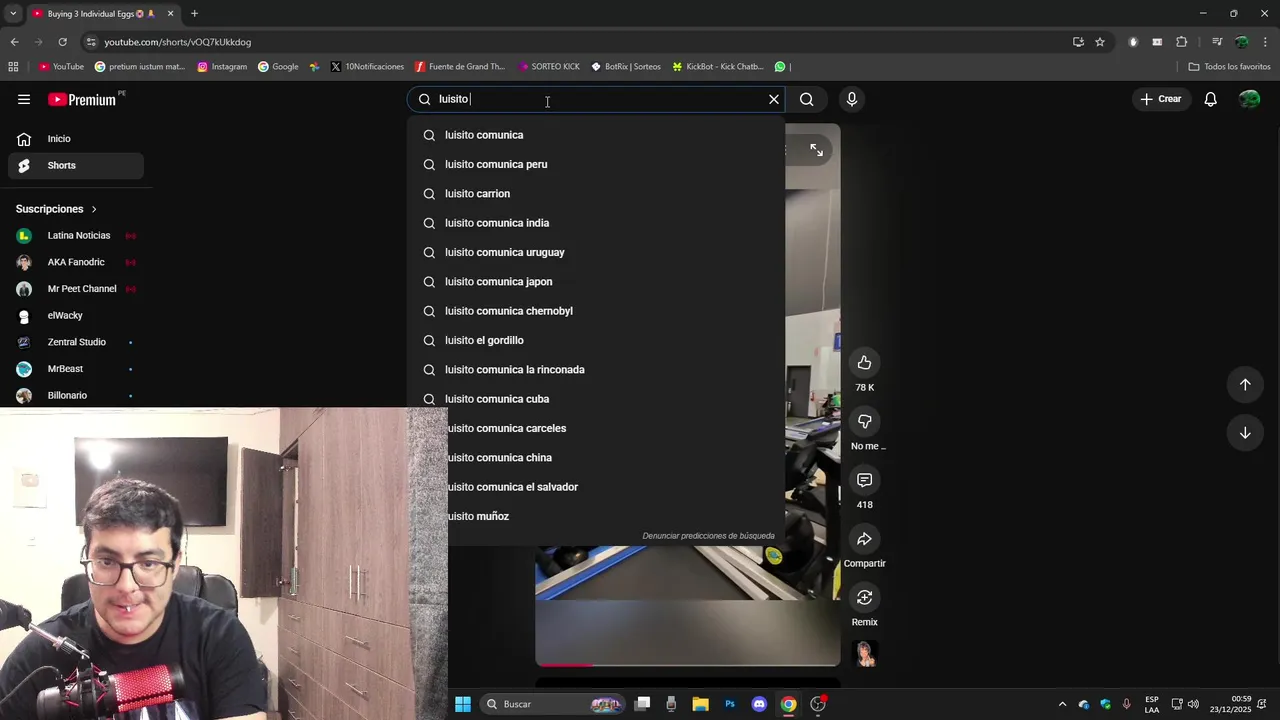This screenshot has width=1280, height=720.
Task: Open the Chrome three-dot menu
Action: (x=1266, y=42)
